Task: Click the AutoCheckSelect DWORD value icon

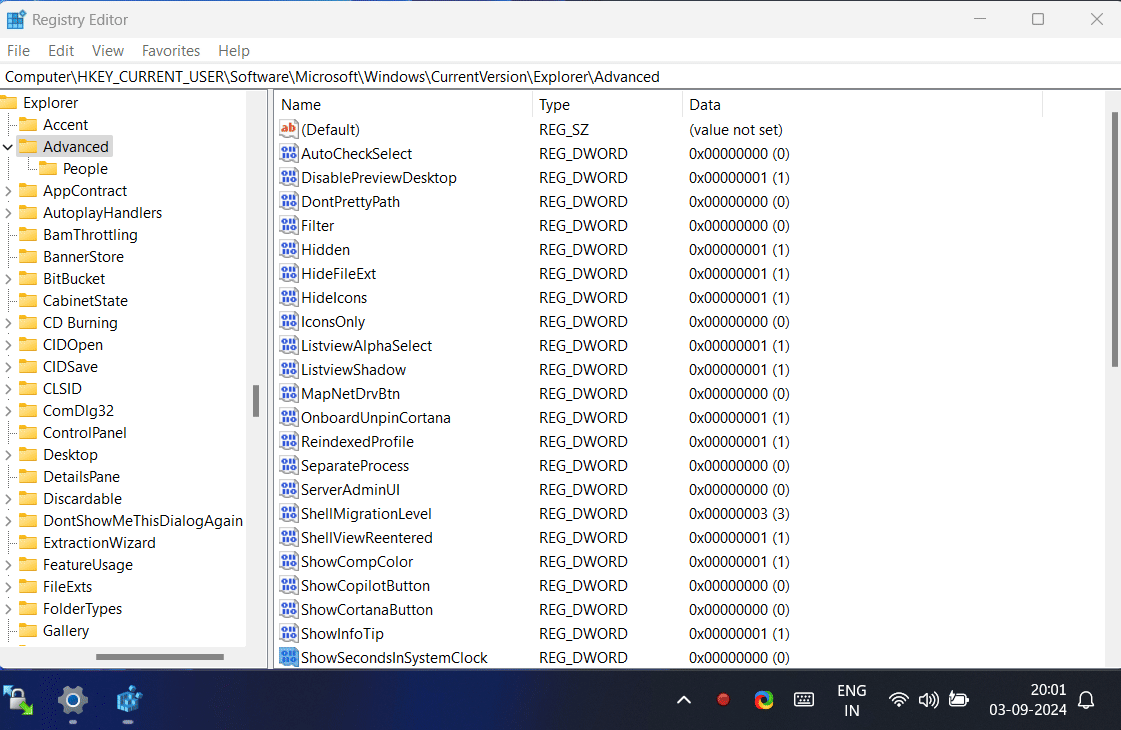Action: (x=289, y=154)
